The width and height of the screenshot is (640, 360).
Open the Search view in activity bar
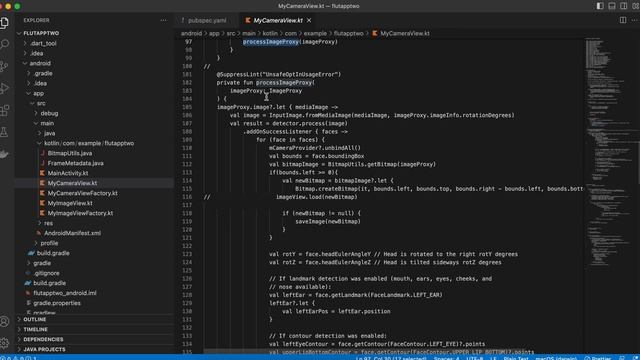[x=4, y=44]
